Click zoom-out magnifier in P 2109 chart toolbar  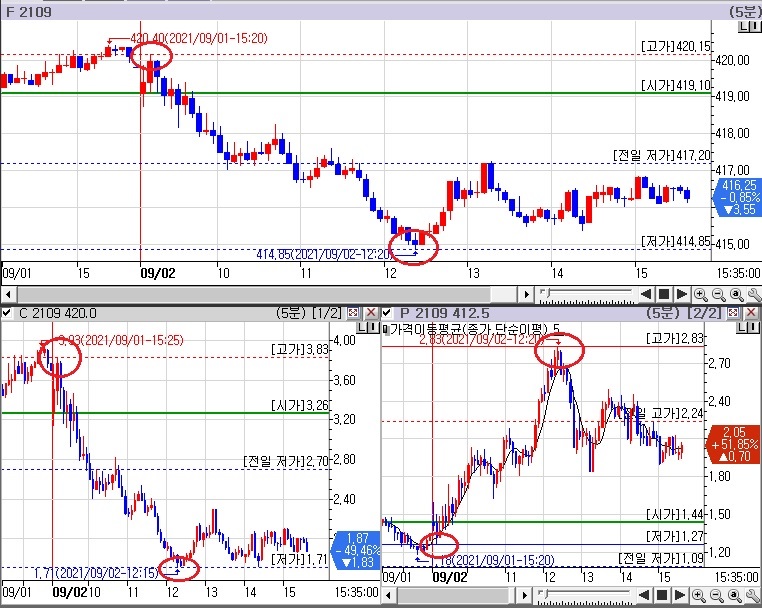[x=716, y=595]
